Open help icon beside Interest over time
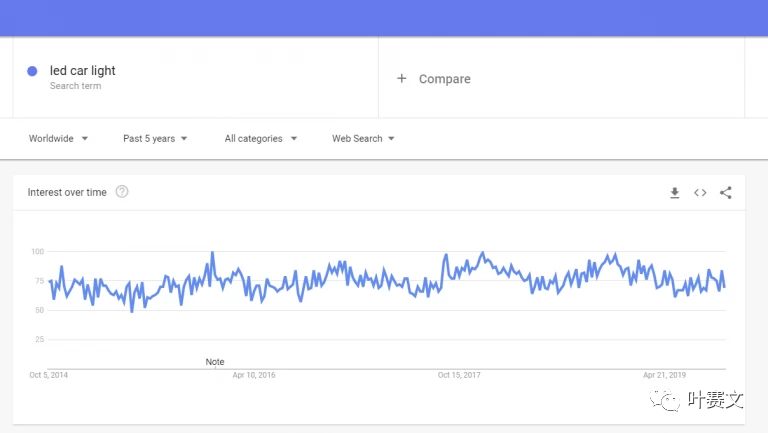The width and height of the screenshot is (768, 433). coord(122,192)
